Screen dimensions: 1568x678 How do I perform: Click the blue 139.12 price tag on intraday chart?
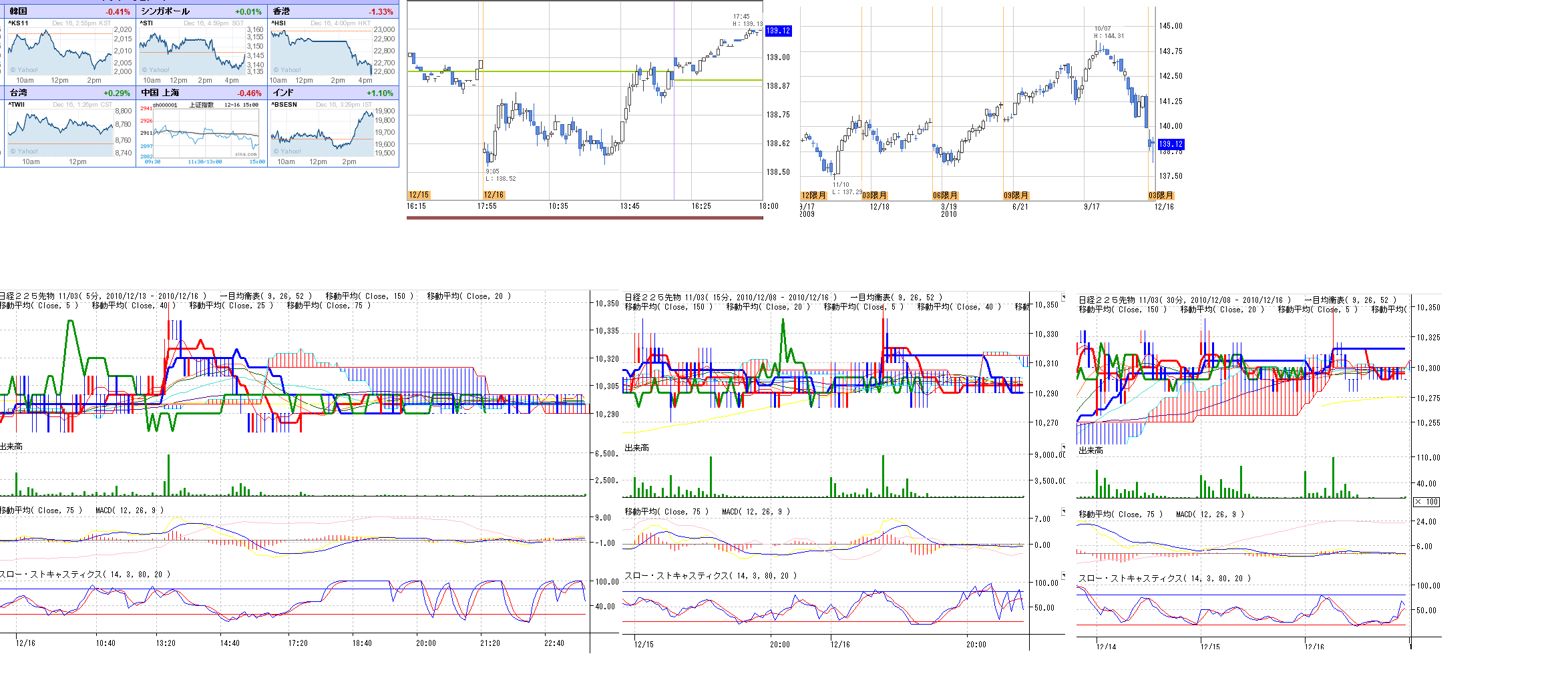click(778, 31)
